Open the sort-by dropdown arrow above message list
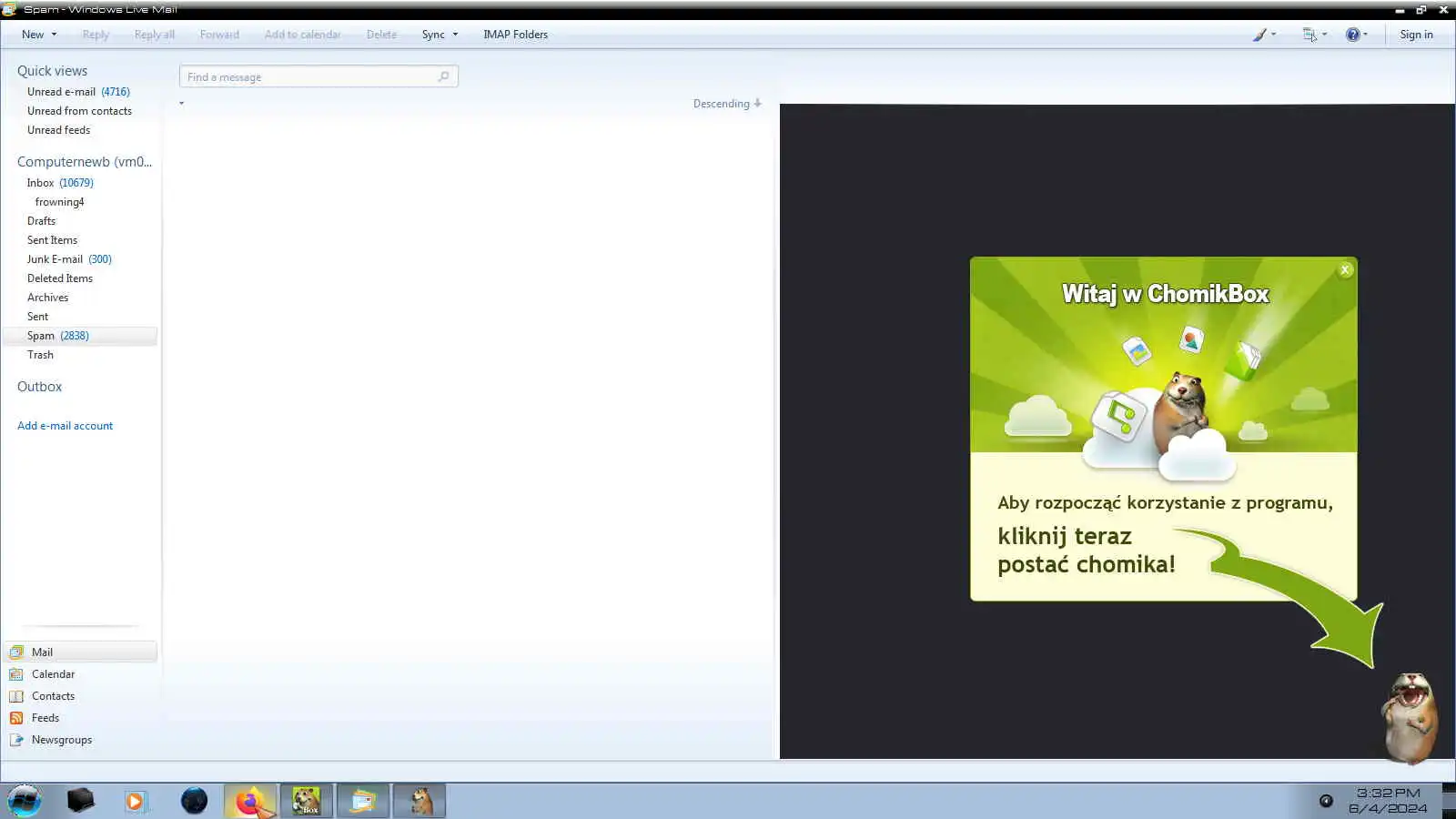This screenshot has width=1456, height=819. 182,104
